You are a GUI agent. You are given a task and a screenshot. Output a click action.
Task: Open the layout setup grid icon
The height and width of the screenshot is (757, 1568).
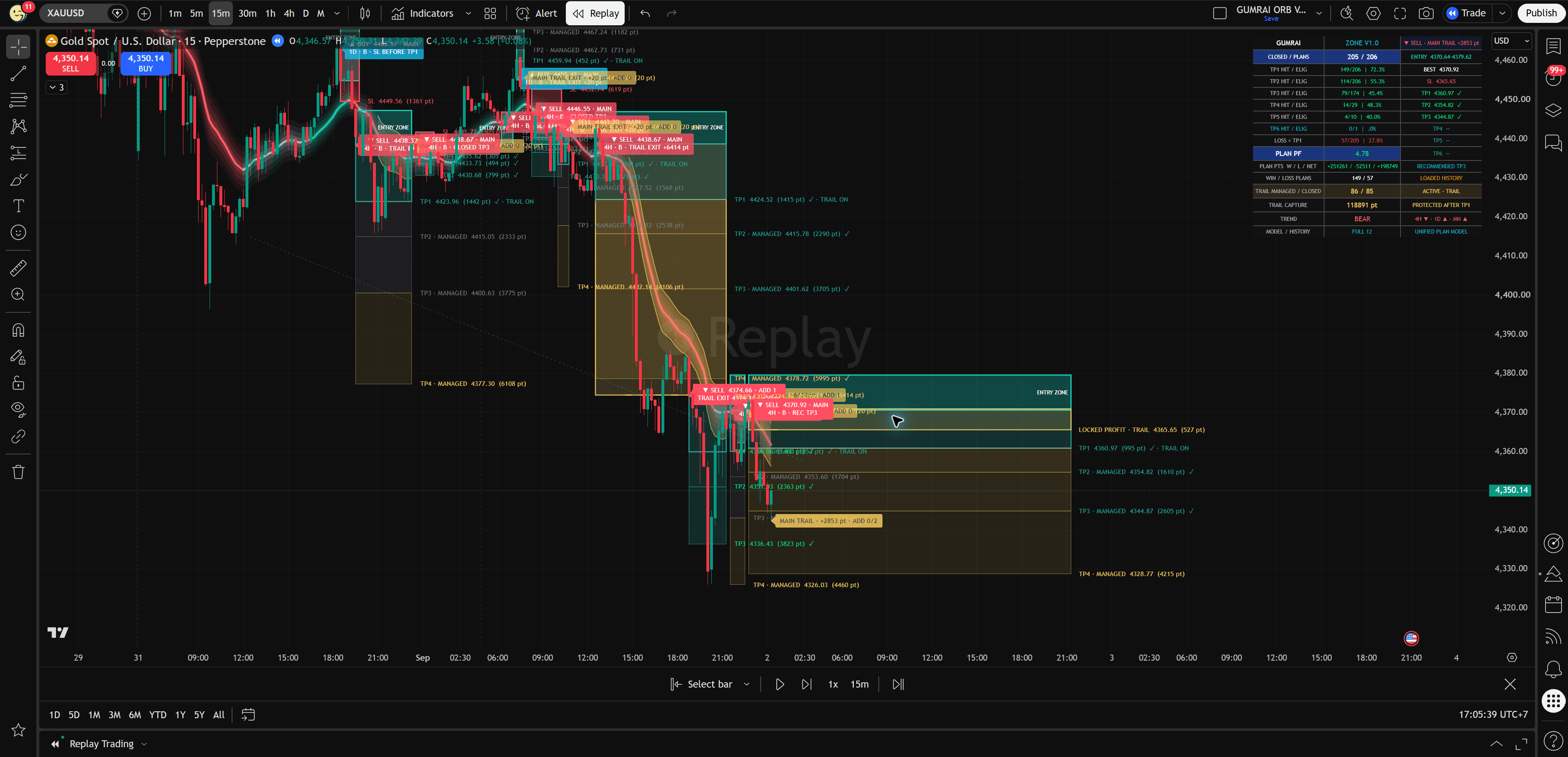click(490, 13)
